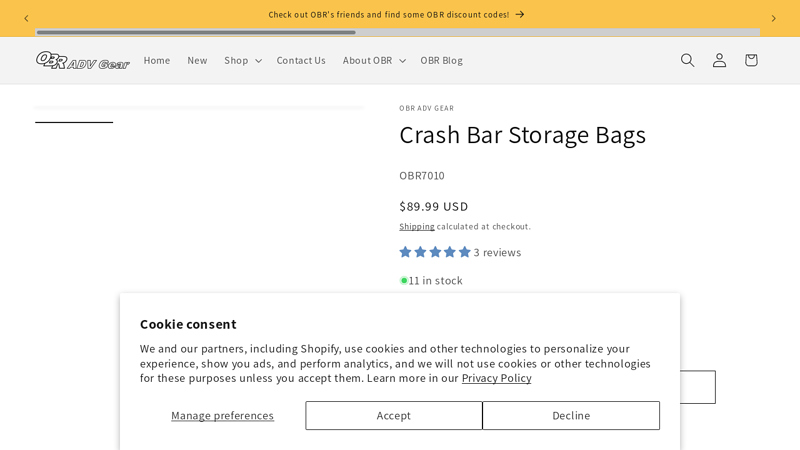Go to previous announcement with left arrow
800x450 pixels.
pyautogui.click(x=26, y=18)
